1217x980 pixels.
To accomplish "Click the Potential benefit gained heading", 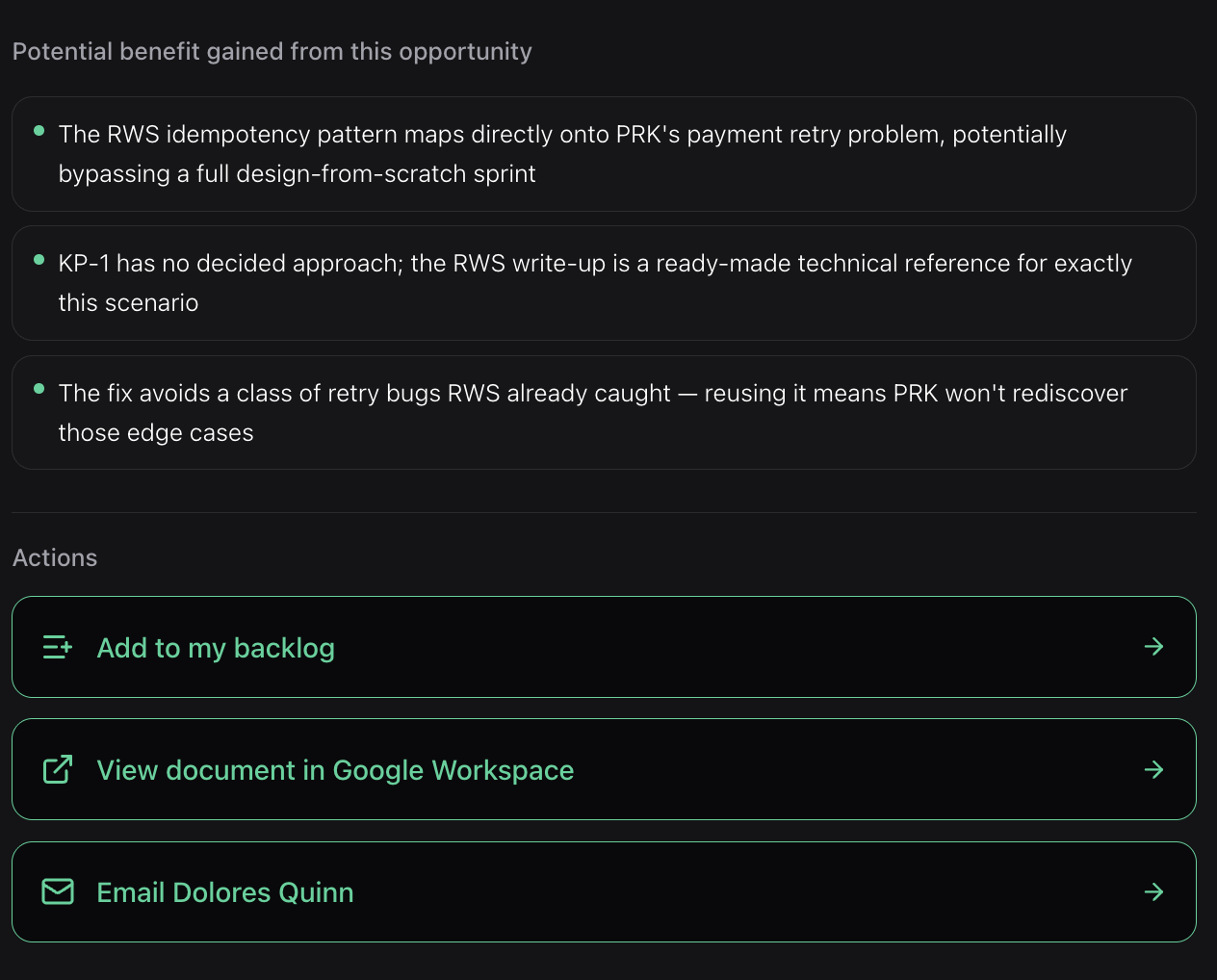I will 272,52.
